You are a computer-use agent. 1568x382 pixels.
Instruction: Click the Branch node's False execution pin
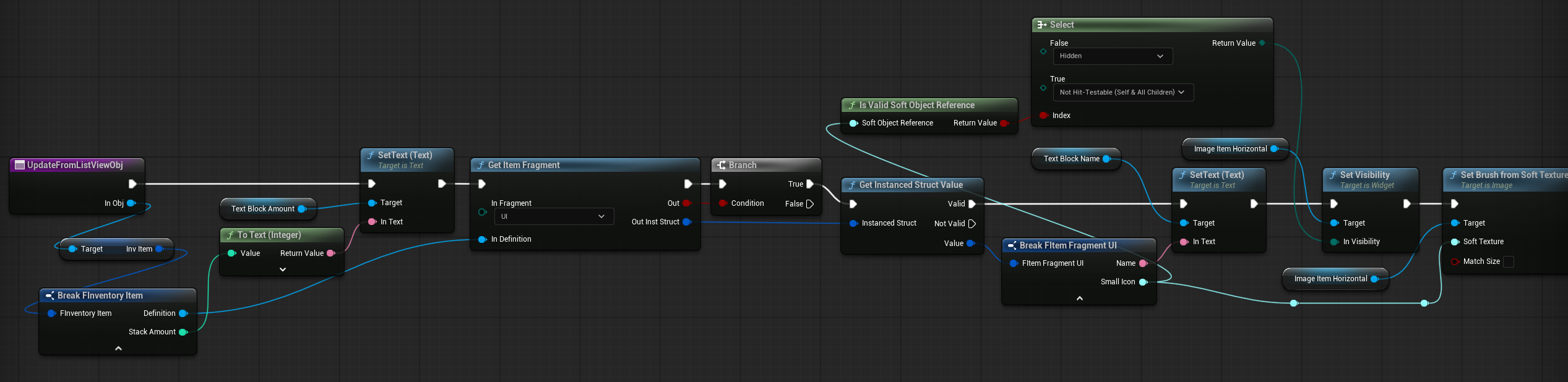click(810, 204)
